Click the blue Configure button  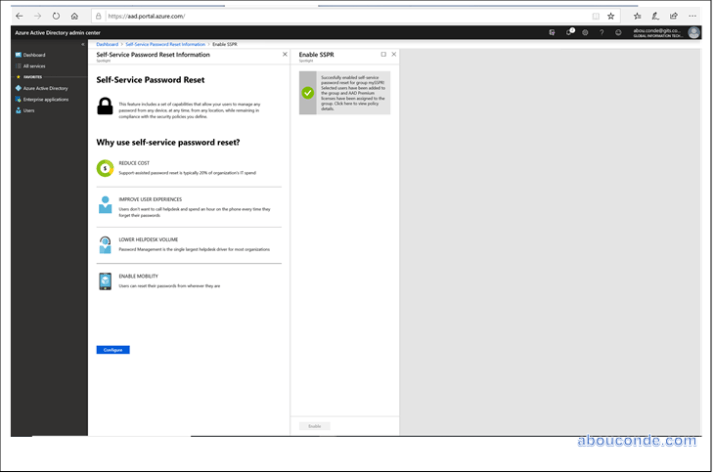[x=113, y=350]
